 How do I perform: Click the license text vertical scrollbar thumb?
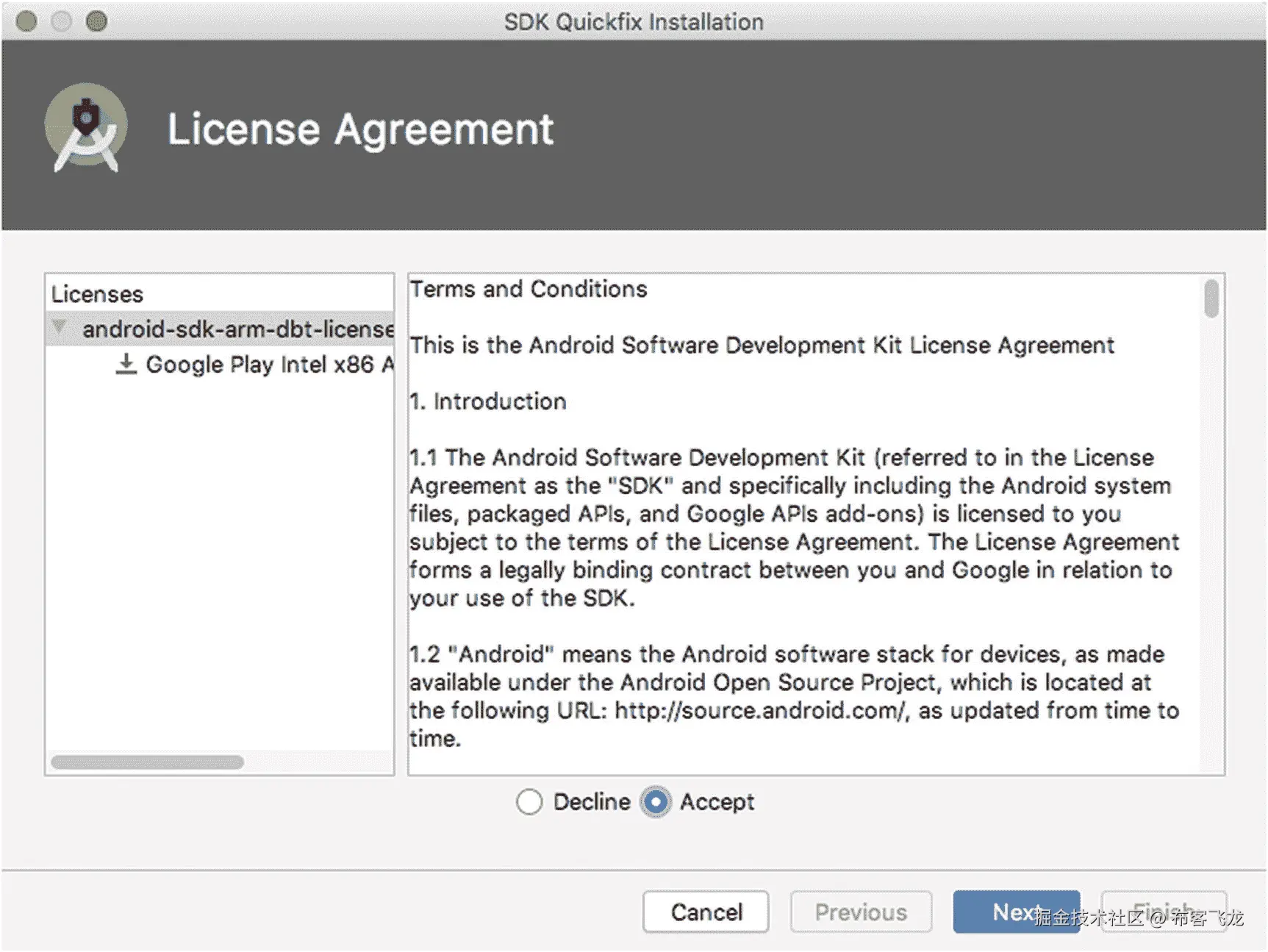click(1211, 298)
